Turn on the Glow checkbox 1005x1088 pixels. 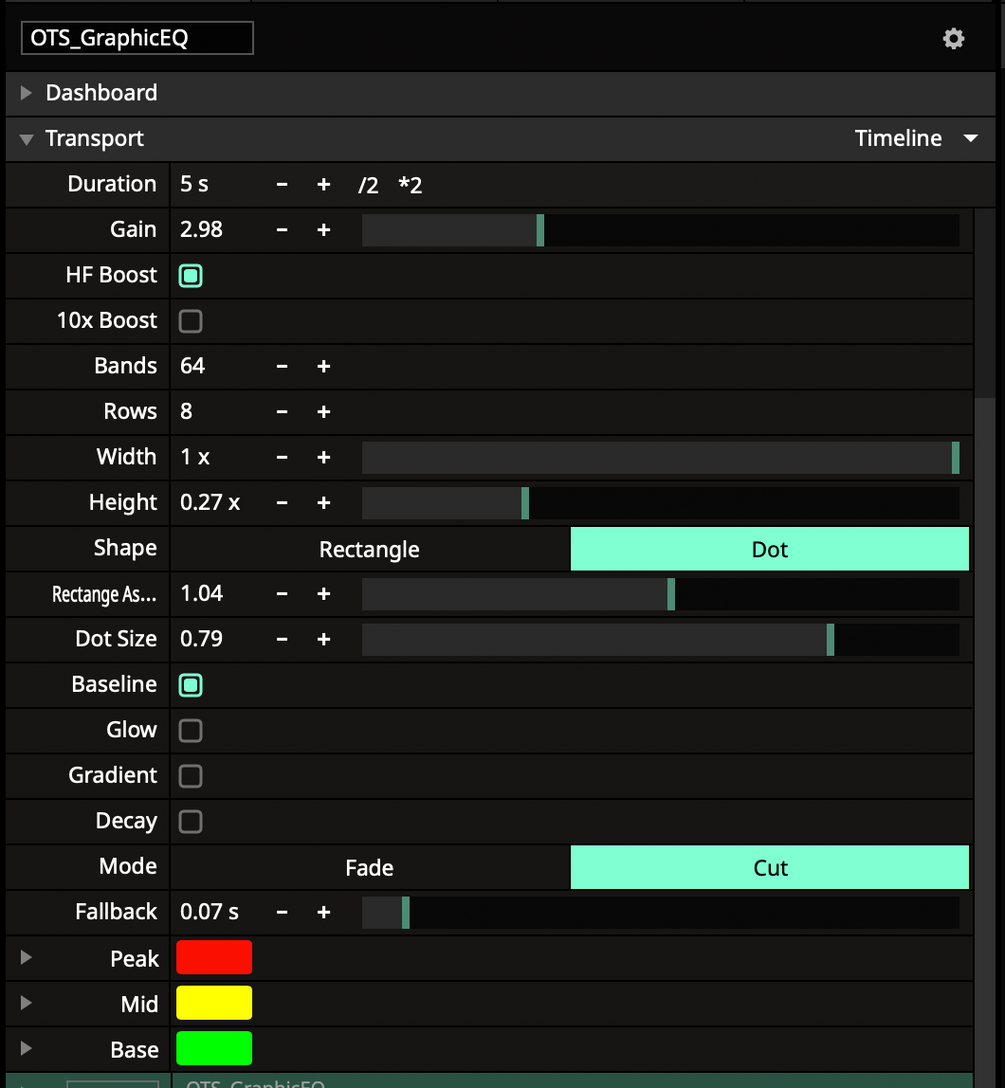coord(190,730)
